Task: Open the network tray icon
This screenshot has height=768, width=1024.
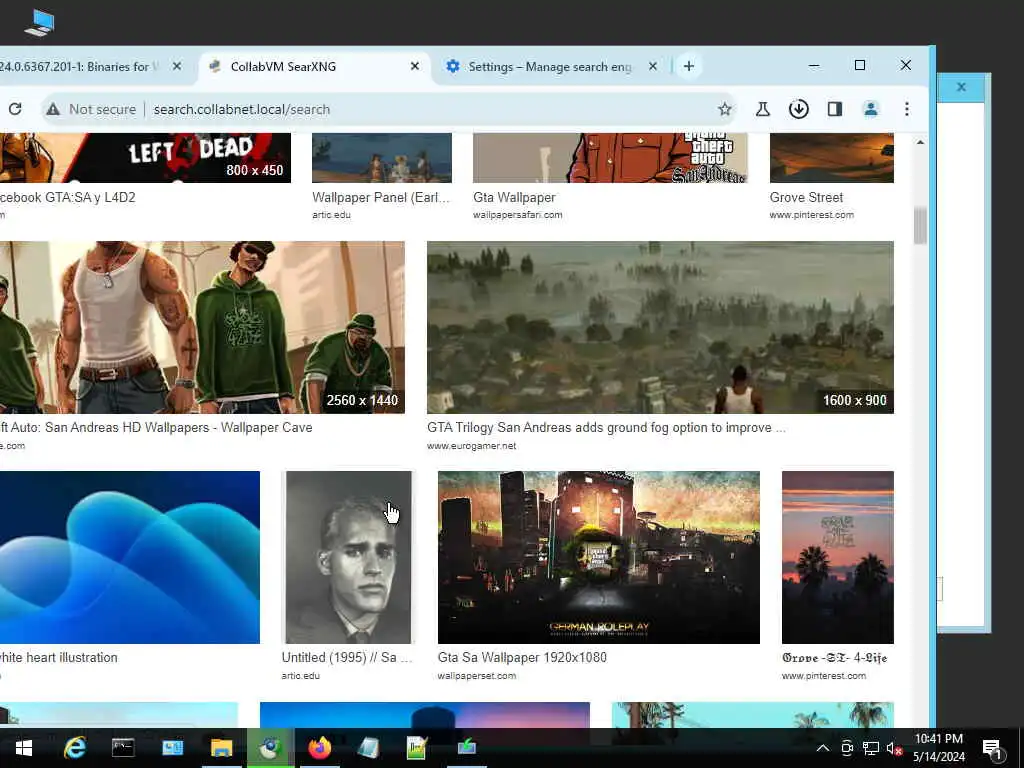Action: [x=871, y=748]
